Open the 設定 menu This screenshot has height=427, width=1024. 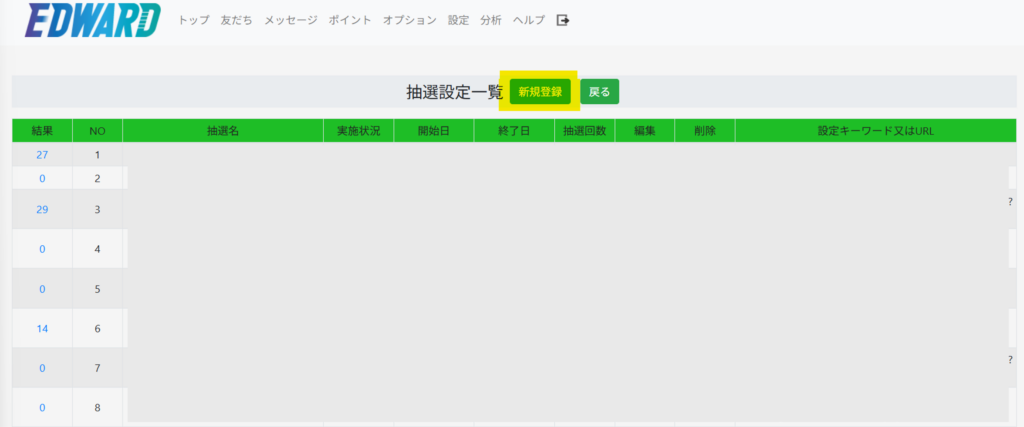(x=458, y=20)
